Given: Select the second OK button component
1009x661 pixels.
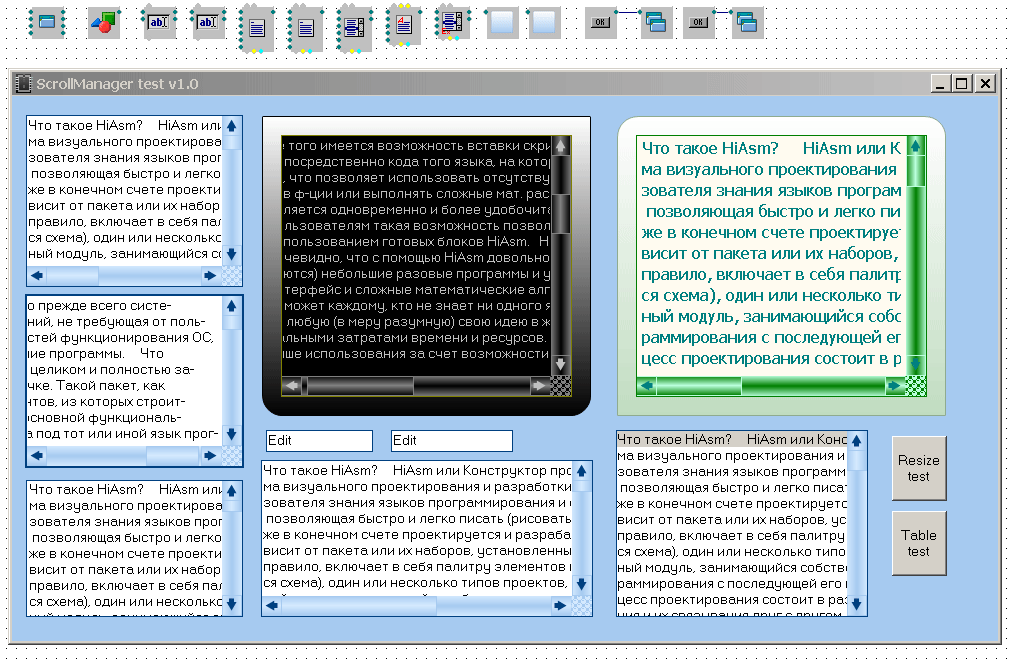Looking at the screenshot, I should tap(698, 23).
